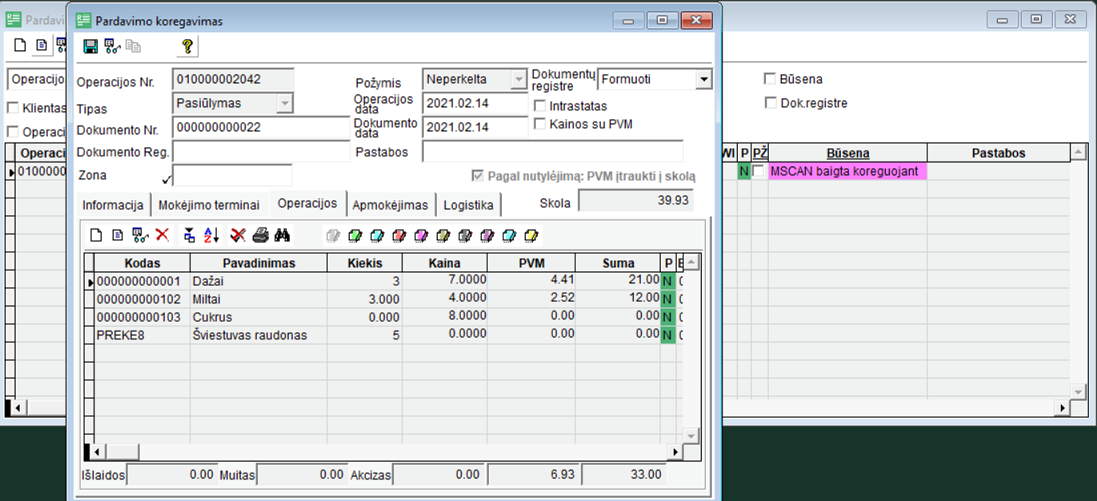Switch to the Informacija tab

(x=113, y=205)
